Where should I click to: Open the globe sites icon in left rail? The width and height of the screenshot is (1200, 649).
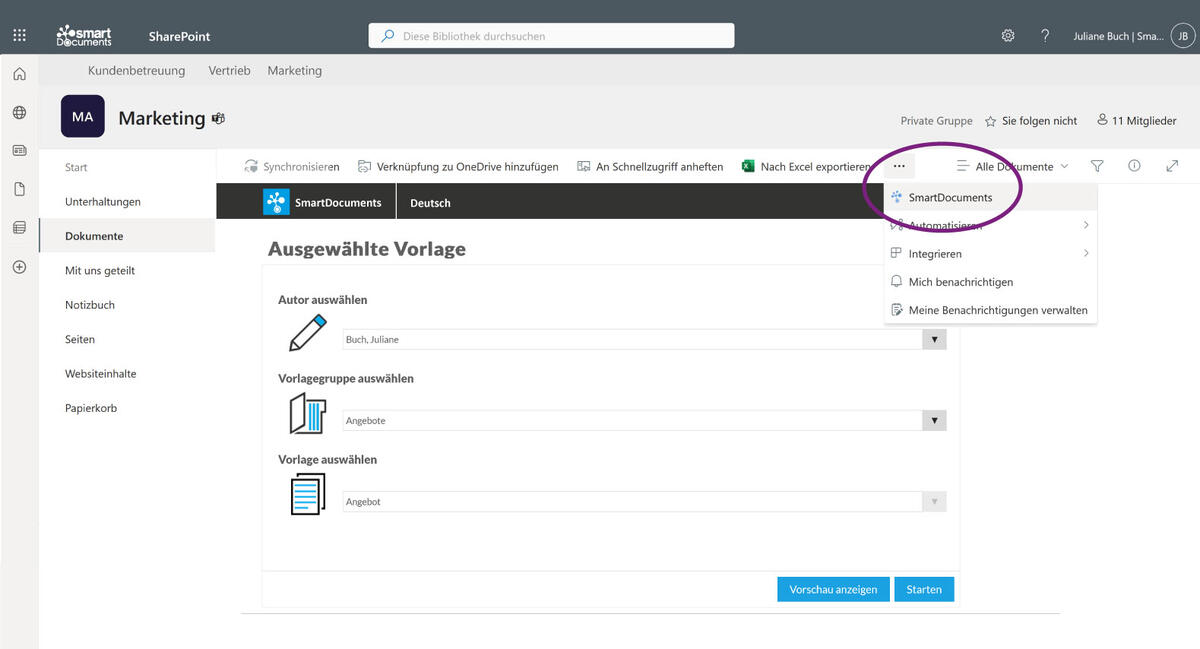19,113
